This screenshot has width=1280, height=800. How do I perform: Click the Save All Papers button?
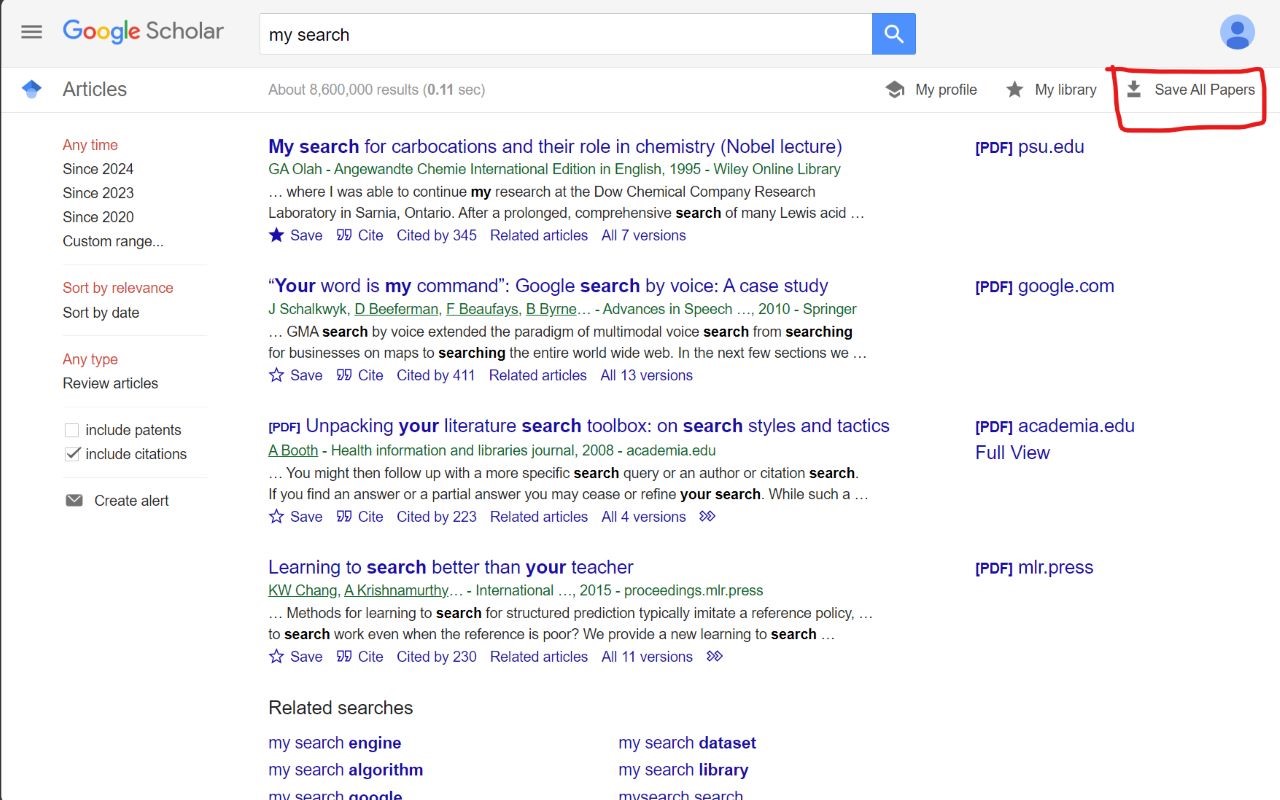coord(1190,90)
